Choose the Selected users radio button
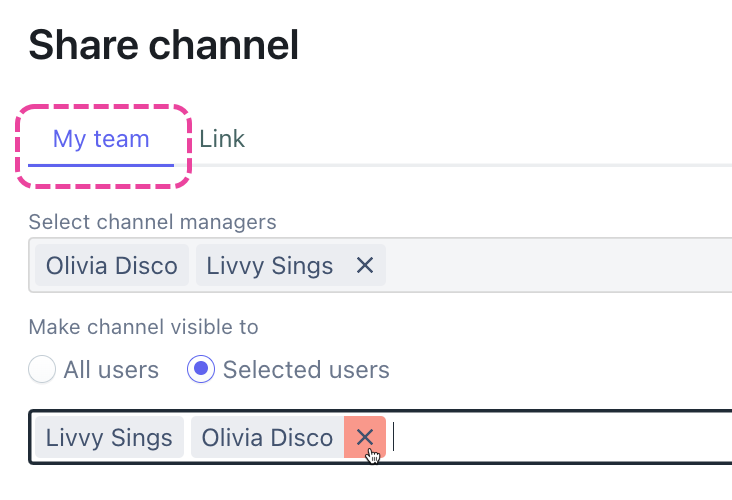 201,370
